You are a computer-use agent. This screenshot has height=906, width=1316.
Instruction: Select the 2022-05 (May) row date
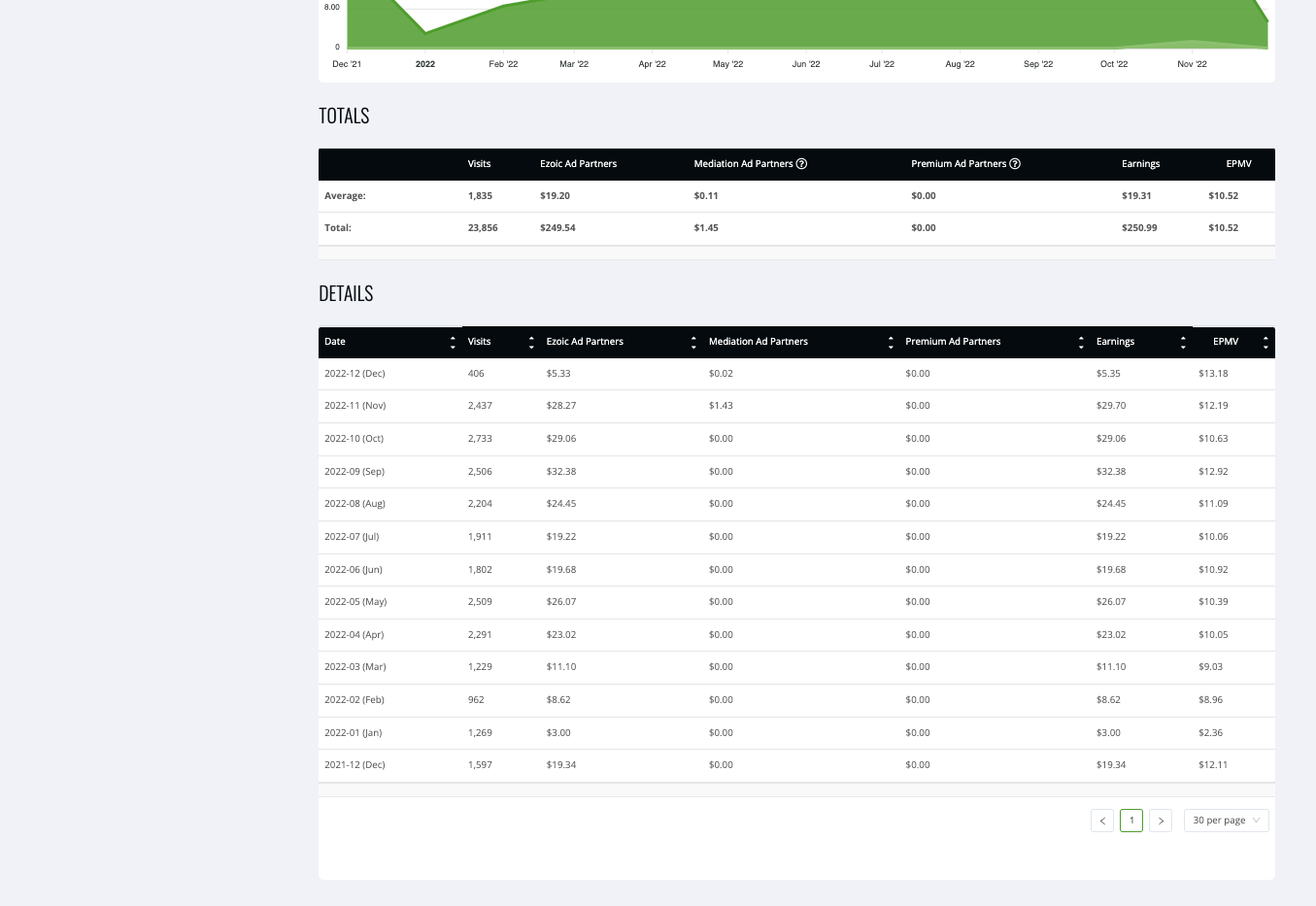click(x=355, y=602)
